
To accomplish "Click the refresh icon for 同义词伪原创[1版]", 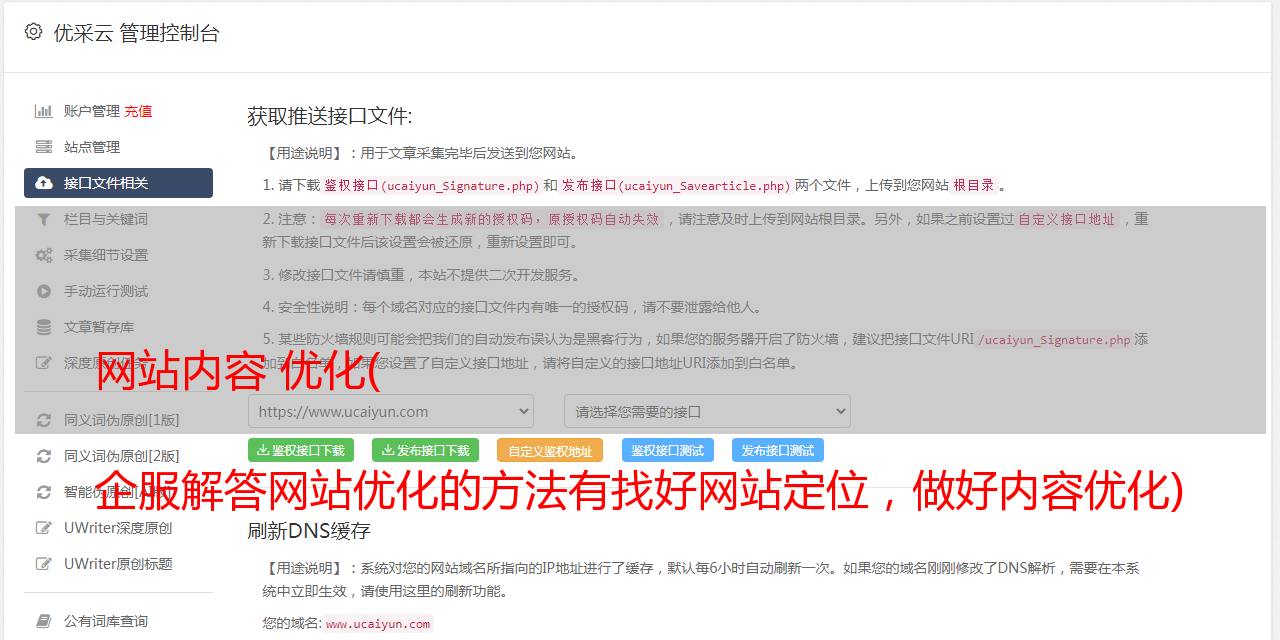I will (44, 420).
